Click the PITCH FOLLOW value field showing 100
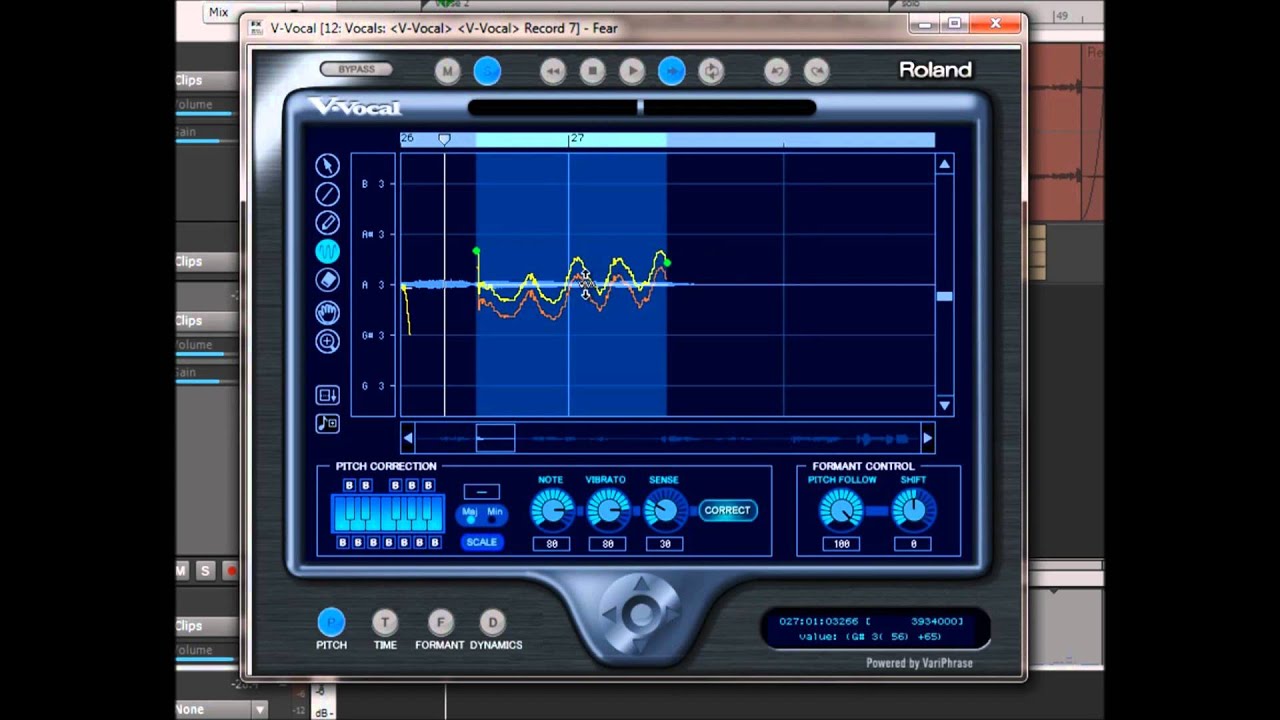 click(841, 544)
